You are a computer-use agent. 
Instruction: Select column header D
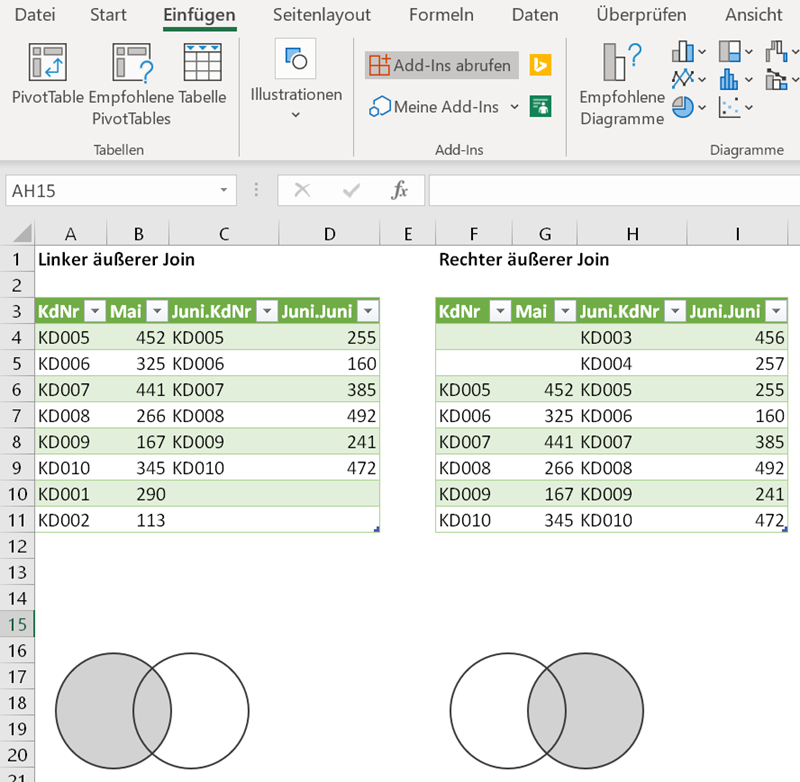329,234
